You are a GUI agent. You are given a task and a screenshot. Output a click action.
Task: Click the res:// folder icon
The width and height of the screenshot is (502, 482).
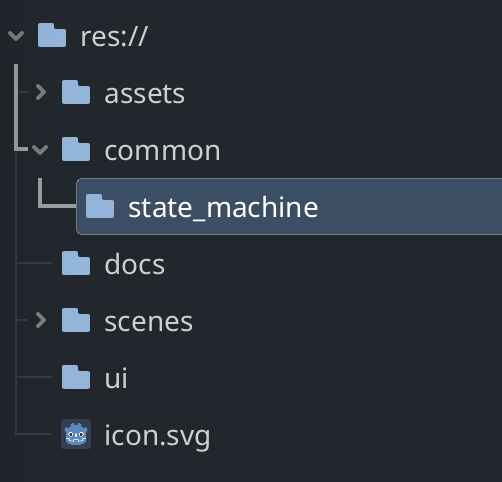[52, 35]
